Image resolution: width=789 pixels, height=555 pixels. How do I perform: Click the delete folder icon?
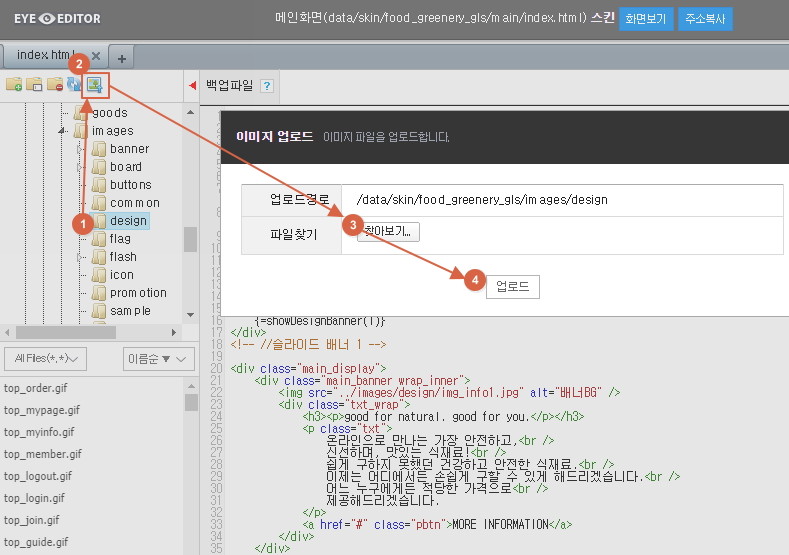(54, 85)
